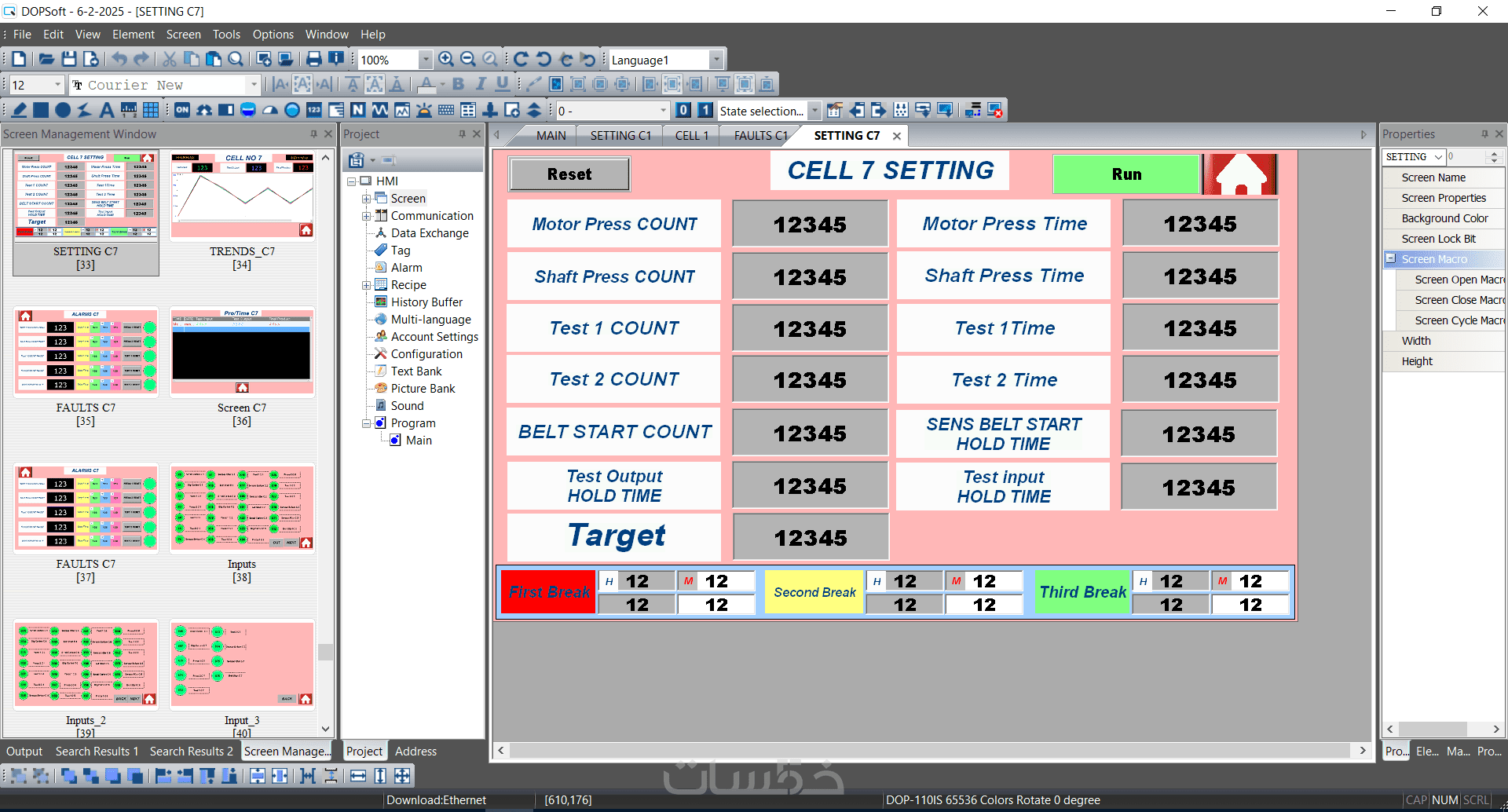Open the Element menu
This screenshot has width=1508, height=812.
point(134,35)
